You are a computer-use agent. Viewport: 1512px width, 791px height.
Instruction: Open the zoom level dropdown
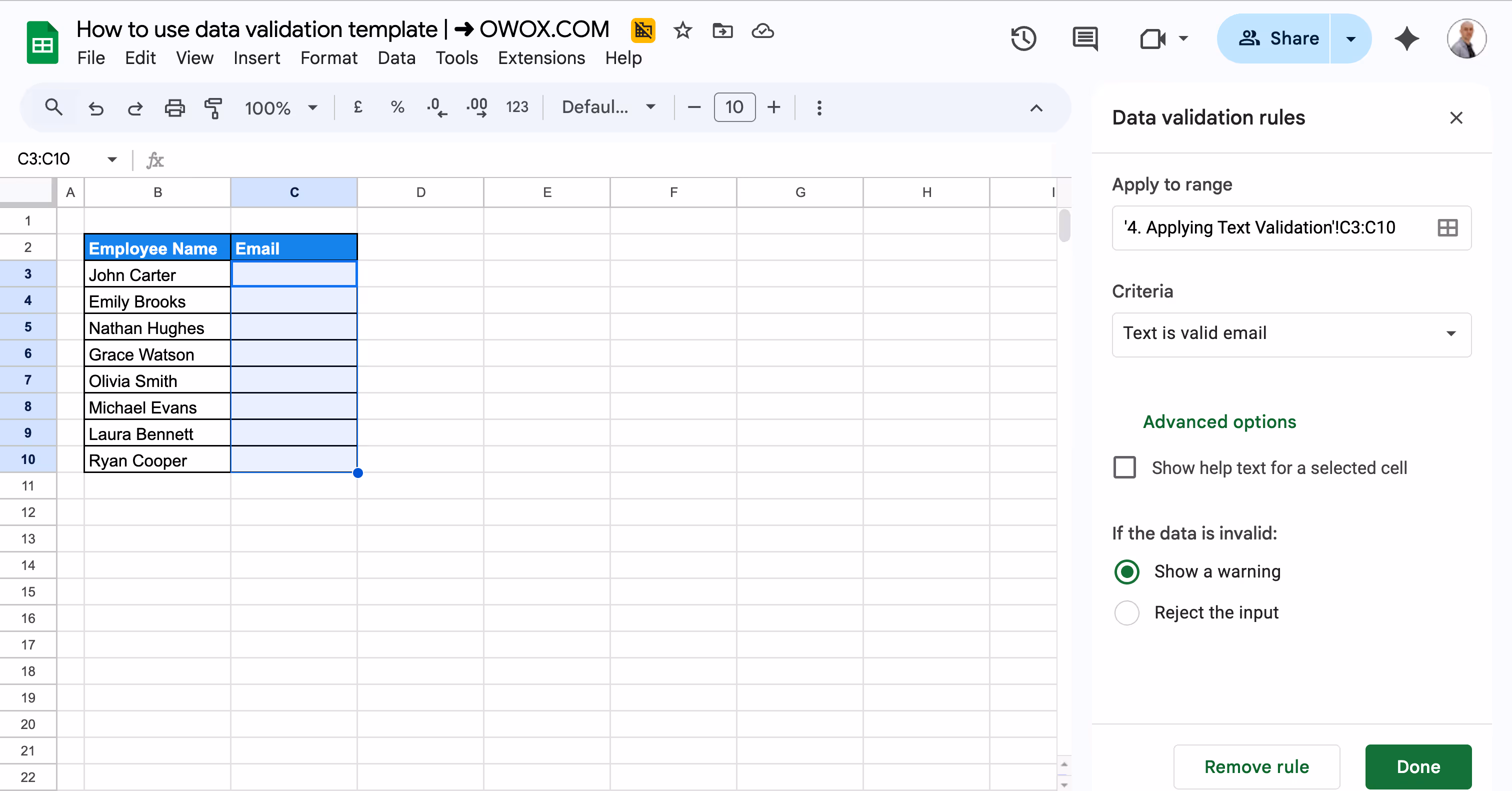pyautogui.click(x=280, y=107)
